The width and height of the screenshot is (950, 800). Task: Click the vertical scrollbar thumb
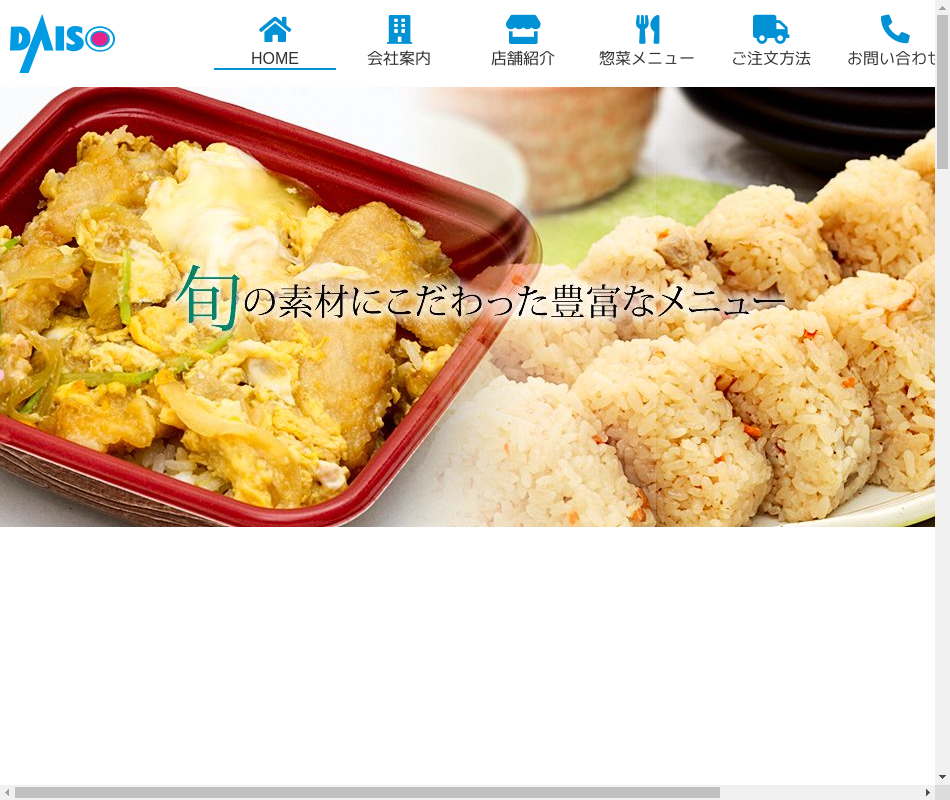click(942, 90)
